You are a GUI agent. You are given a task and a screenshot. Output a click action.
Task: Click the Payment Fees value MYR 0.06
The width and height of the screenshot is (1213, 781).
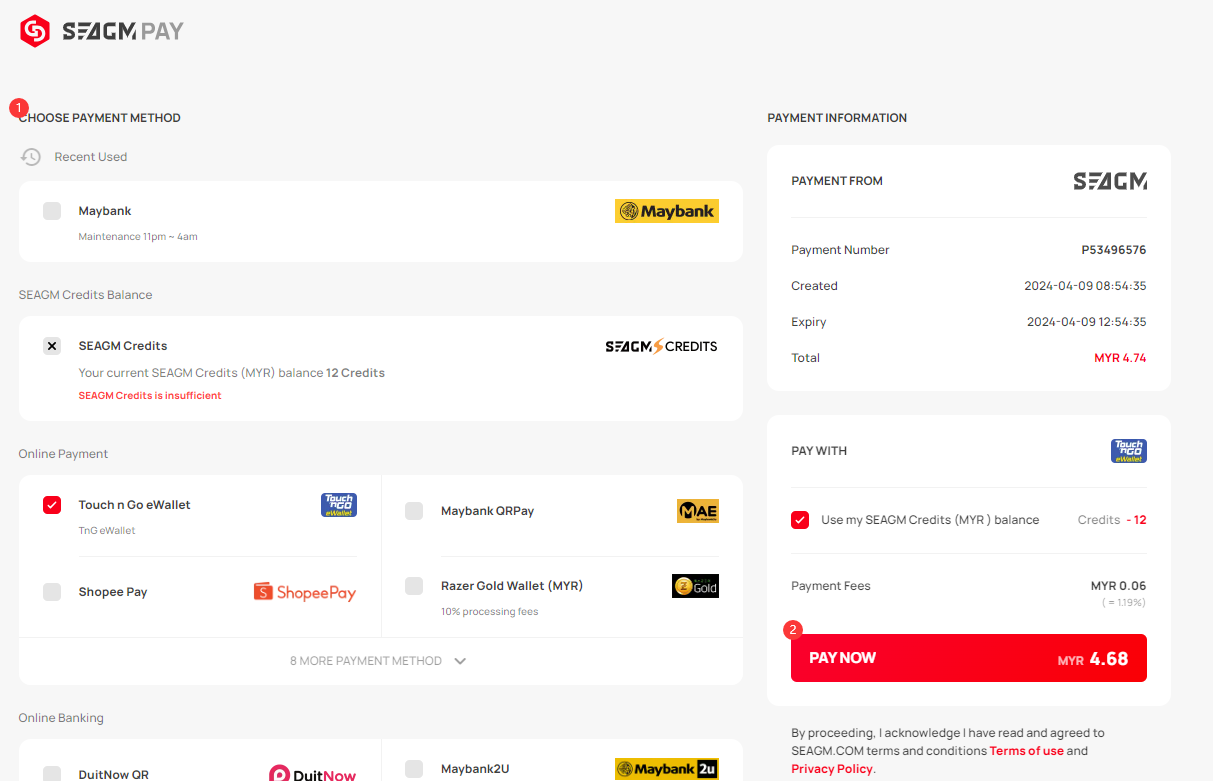click(1119, 586)
